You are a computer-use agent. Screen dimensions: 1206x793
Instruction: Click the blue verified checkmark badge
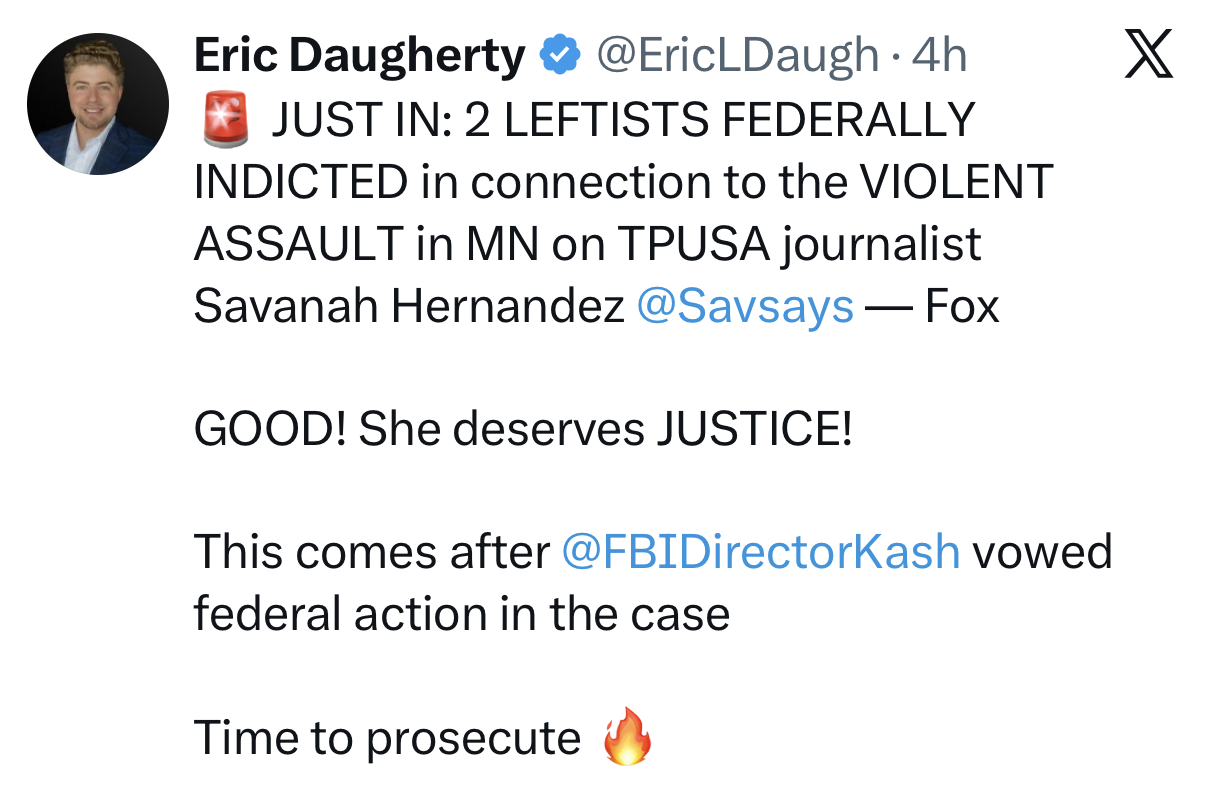click(560, 55)
